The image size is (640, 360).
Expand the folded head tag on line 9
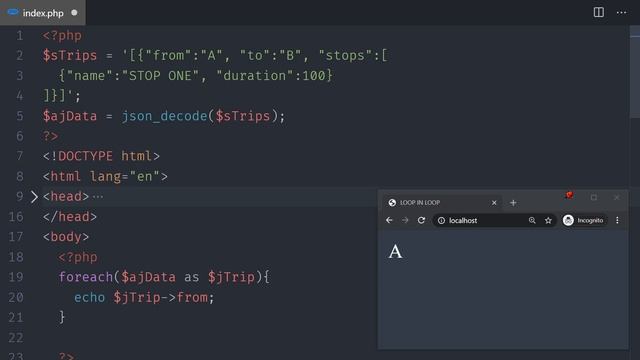pyautogui.click(x=34, y=197)
